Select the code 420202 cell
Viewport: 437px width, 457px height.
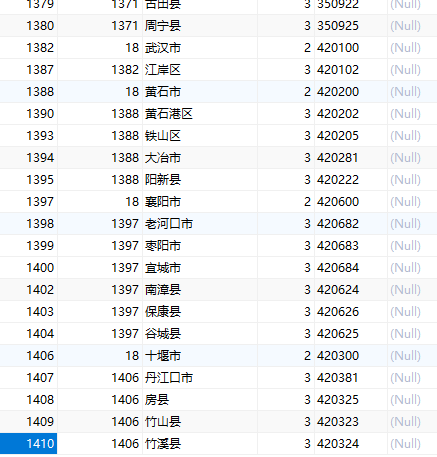click(x=351, y=114)
